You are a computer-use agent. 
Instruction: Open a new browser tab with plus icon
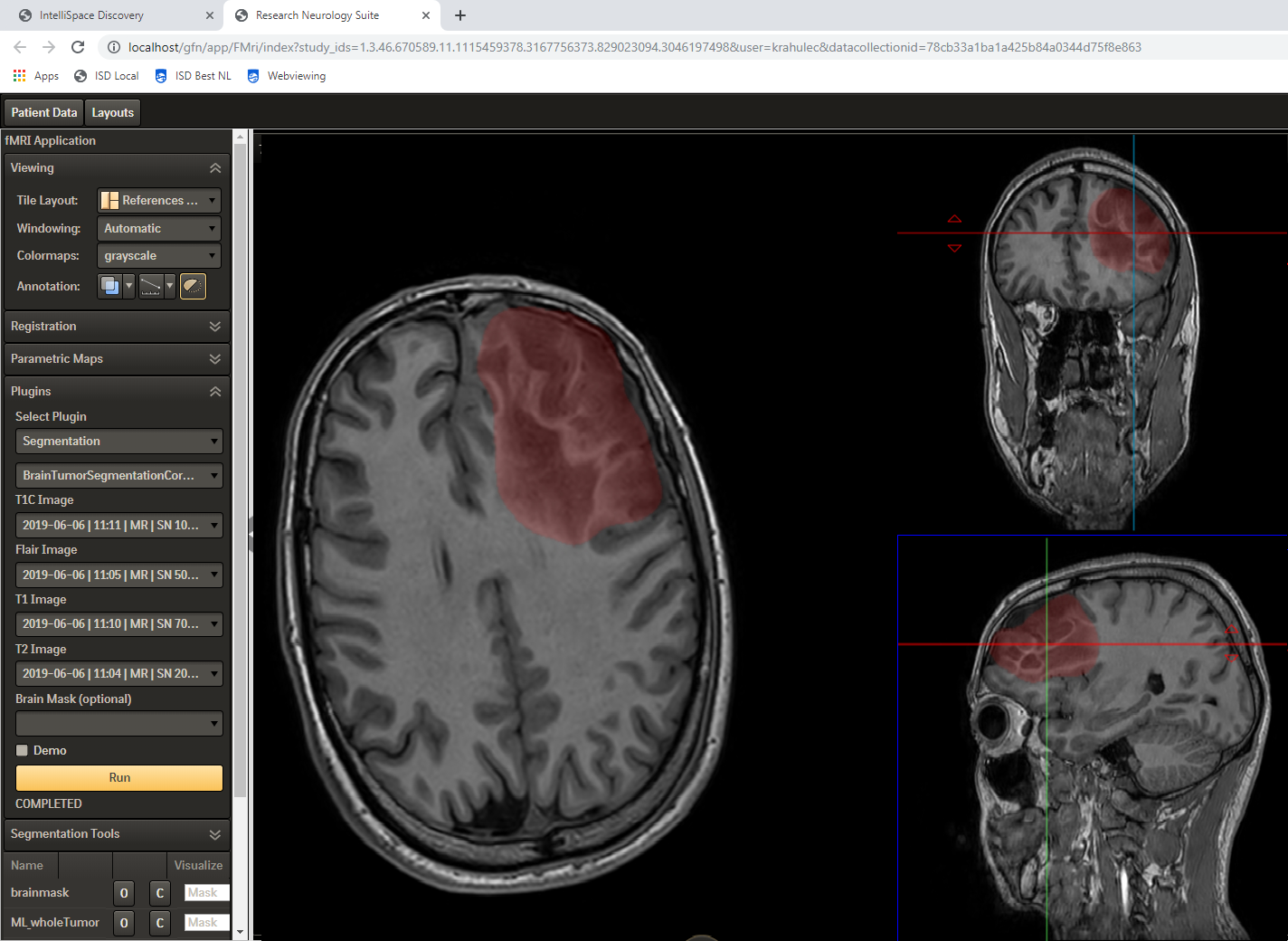(x=460, y=15)
